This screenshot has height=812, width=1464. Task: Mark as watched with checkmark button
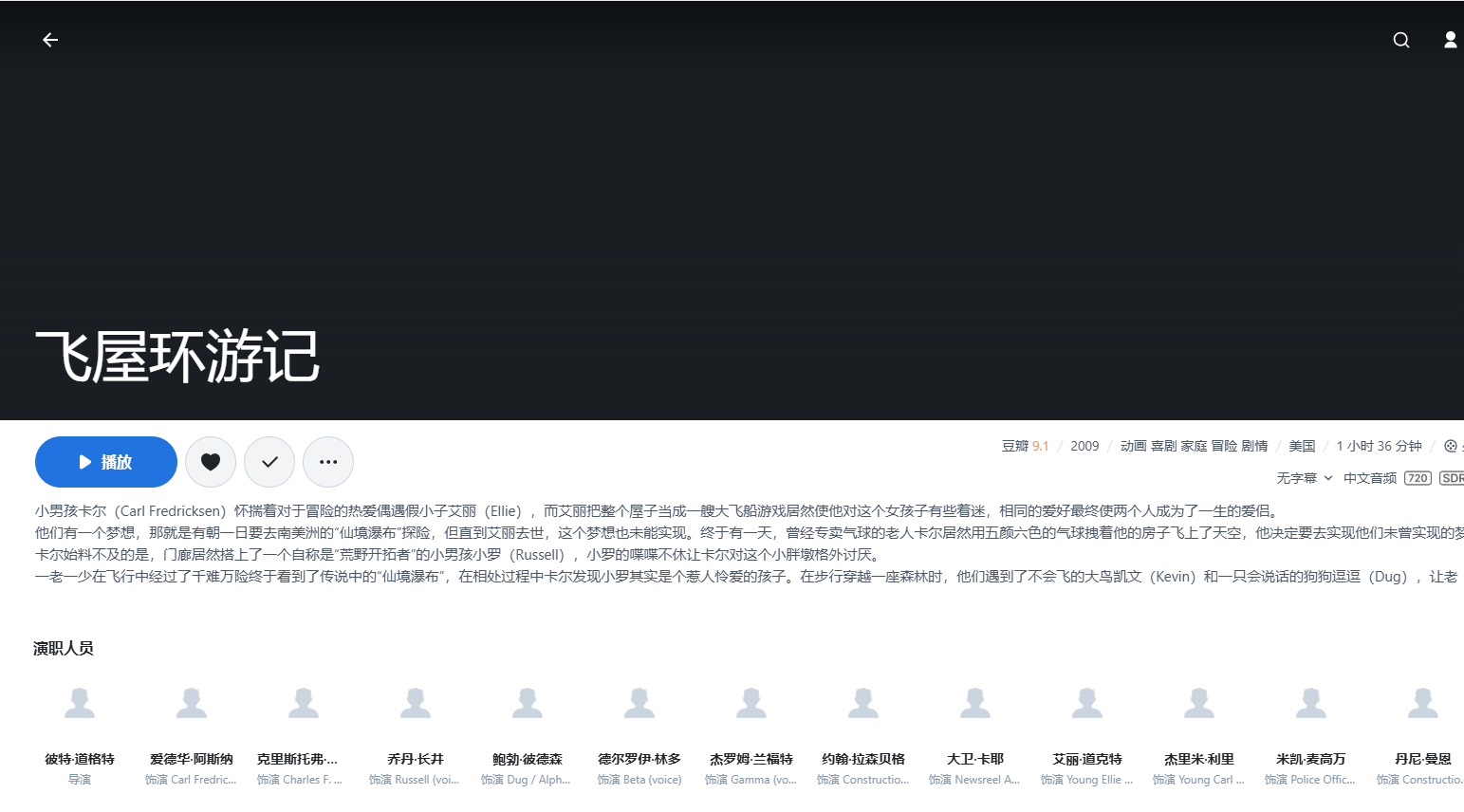(269, 462)
